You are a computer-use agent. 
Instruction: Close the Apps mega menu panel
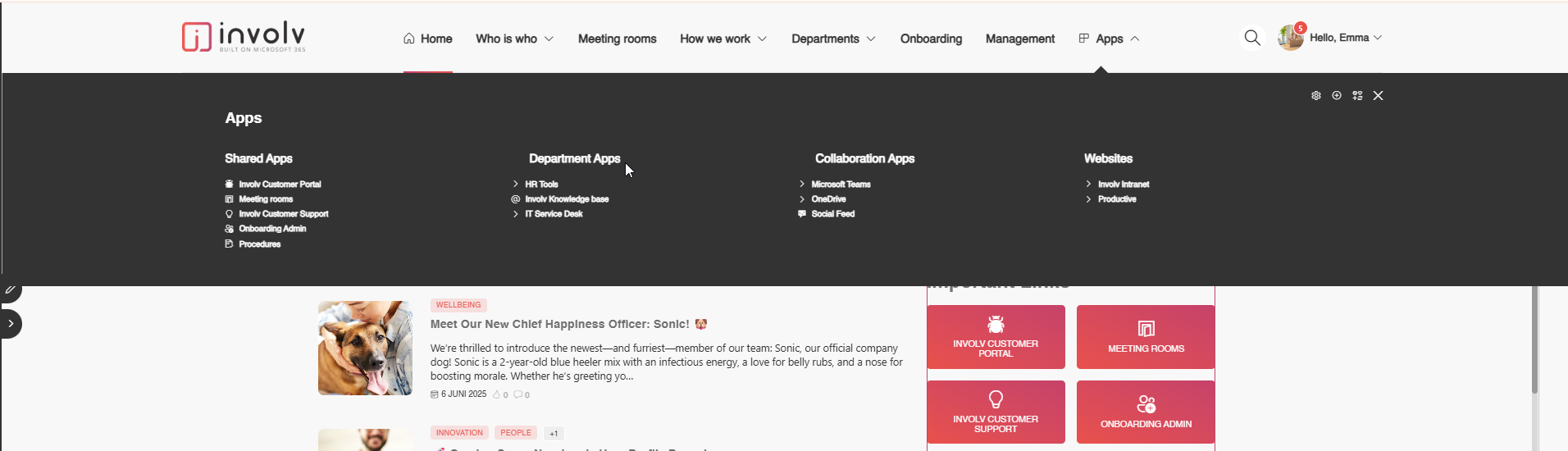tap(1378, 96)
